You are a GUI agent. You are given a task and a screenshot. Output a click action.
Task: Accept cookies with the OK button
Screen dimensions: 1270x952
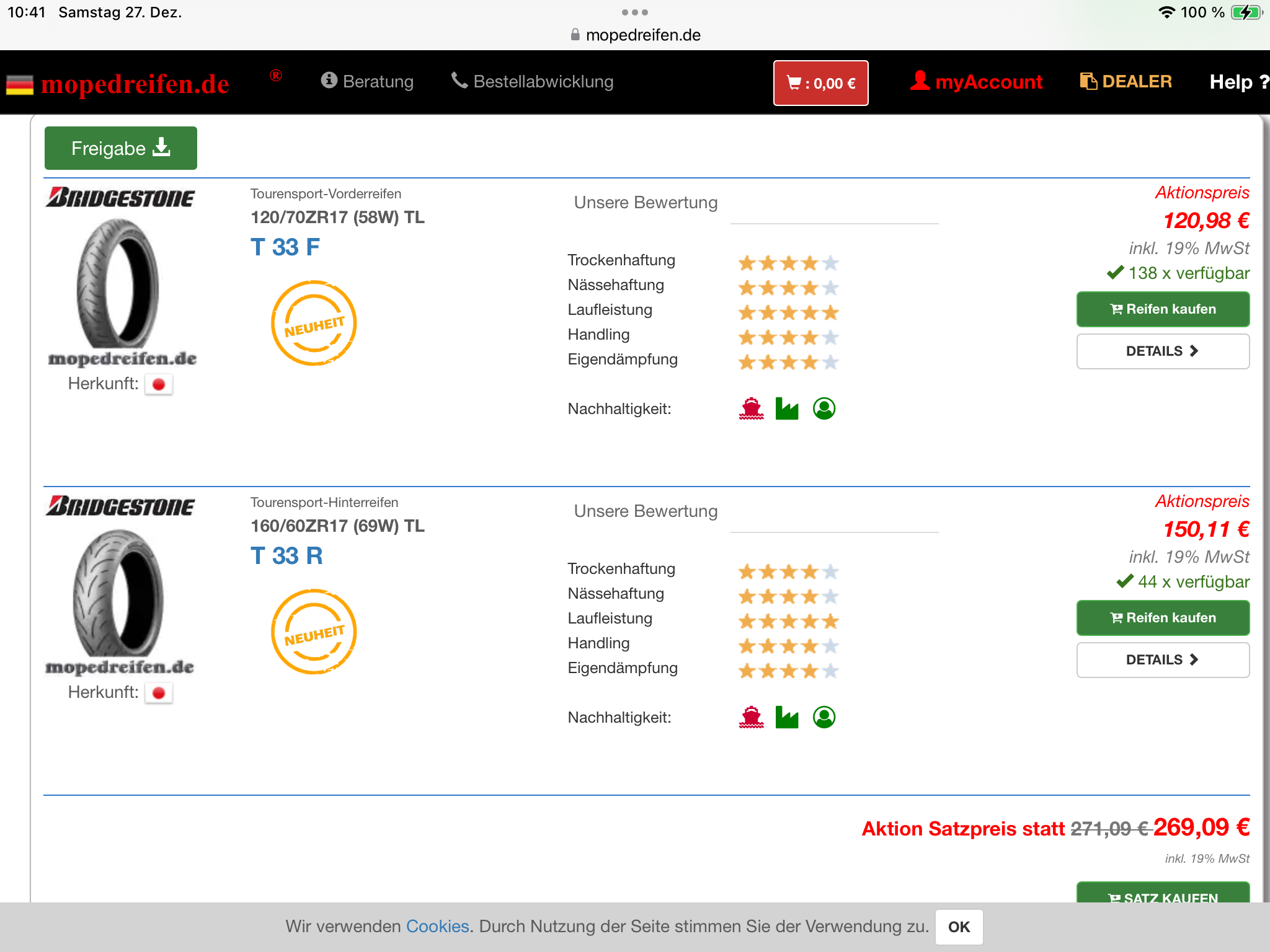pos(959,927)
